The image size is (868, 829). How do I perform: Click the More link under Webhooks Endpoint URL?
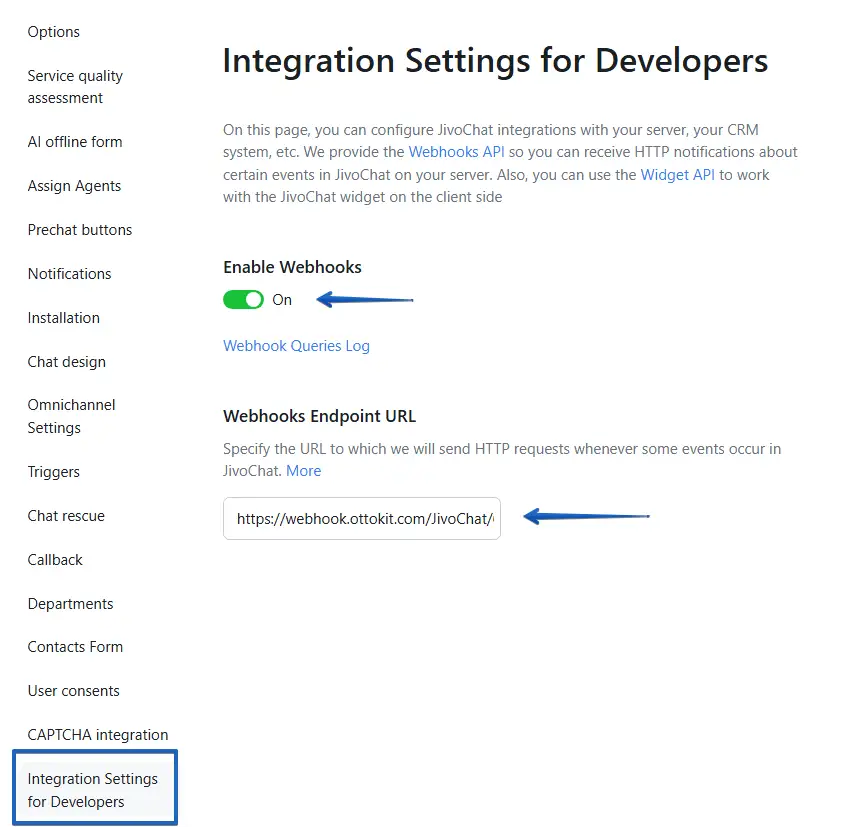303,471
